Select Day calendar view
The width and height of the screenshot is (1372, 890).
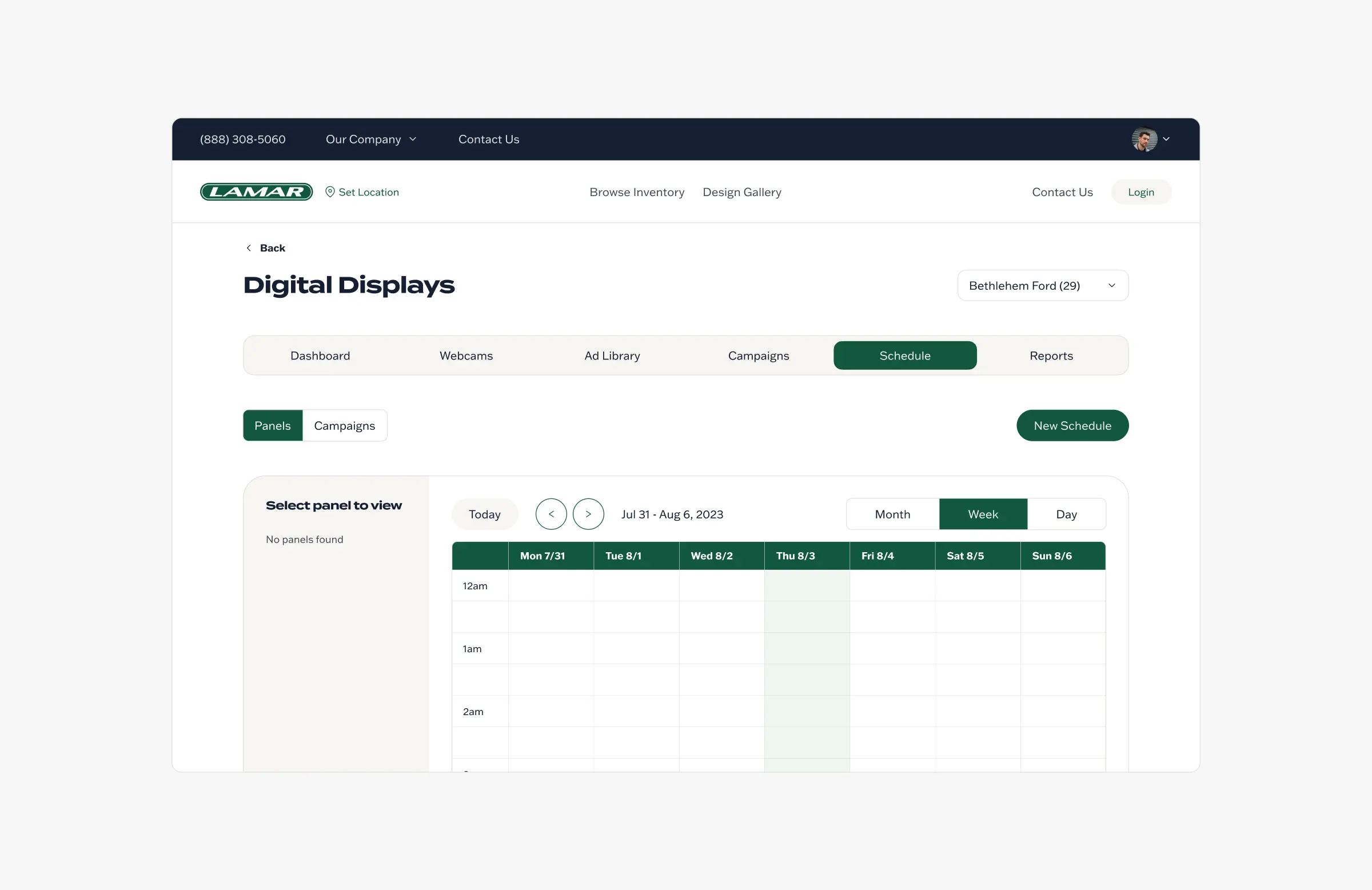click(1066, 514)
